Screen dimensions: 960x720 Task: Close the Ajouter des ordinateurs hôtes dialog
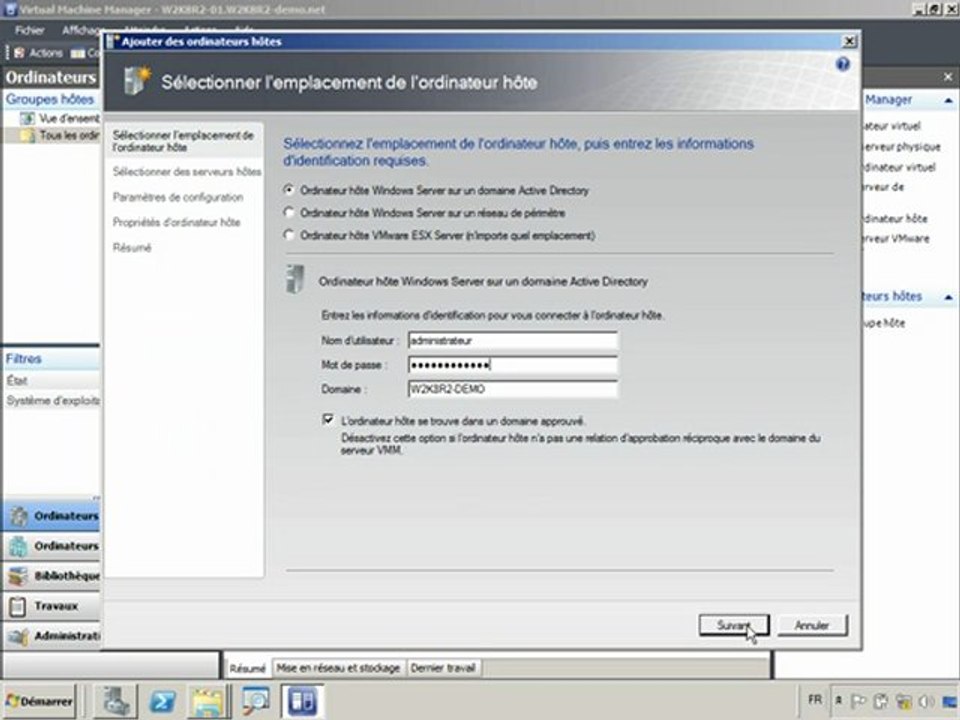849,41
